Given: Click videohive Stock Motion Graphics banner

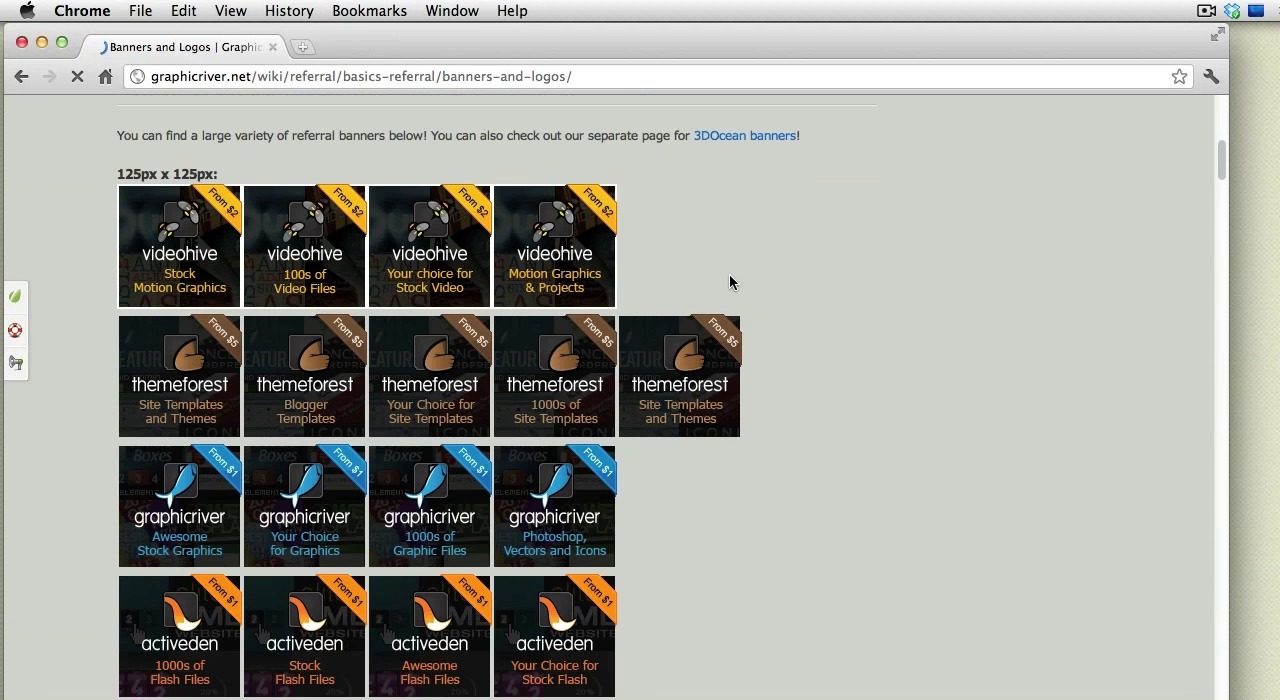Looking at the screenshot, I should [x=180, y=246].
